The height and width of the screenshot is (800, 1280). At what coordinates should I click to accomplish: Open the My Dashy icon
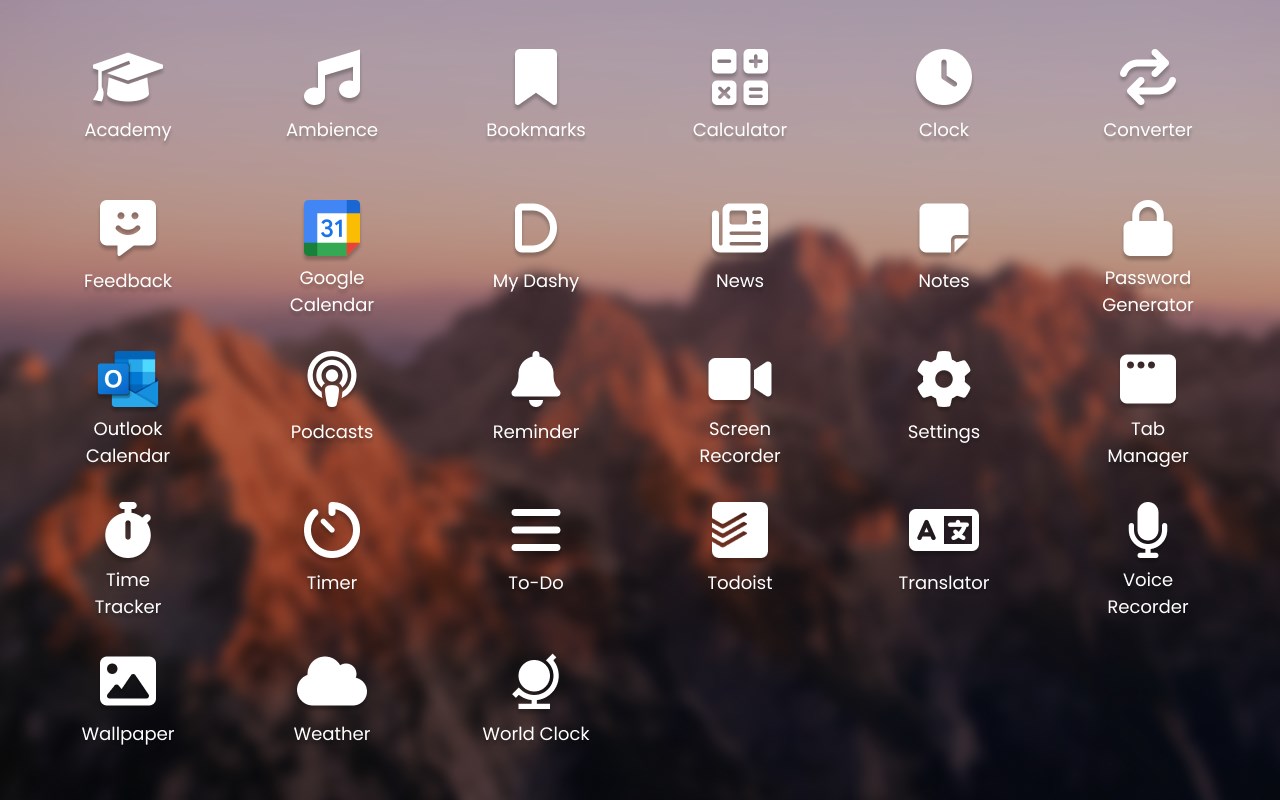[x=536, y=228]
